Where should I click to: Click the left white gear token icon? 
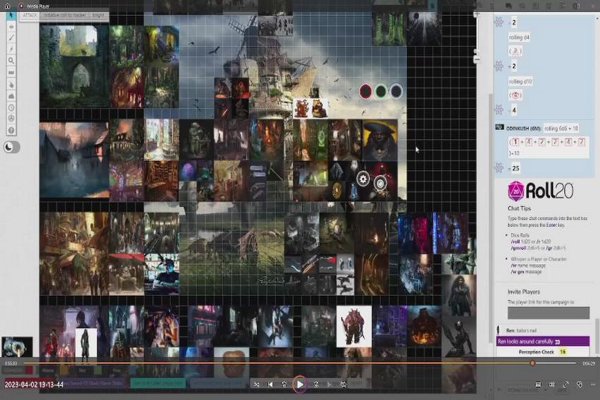(363, 178)
